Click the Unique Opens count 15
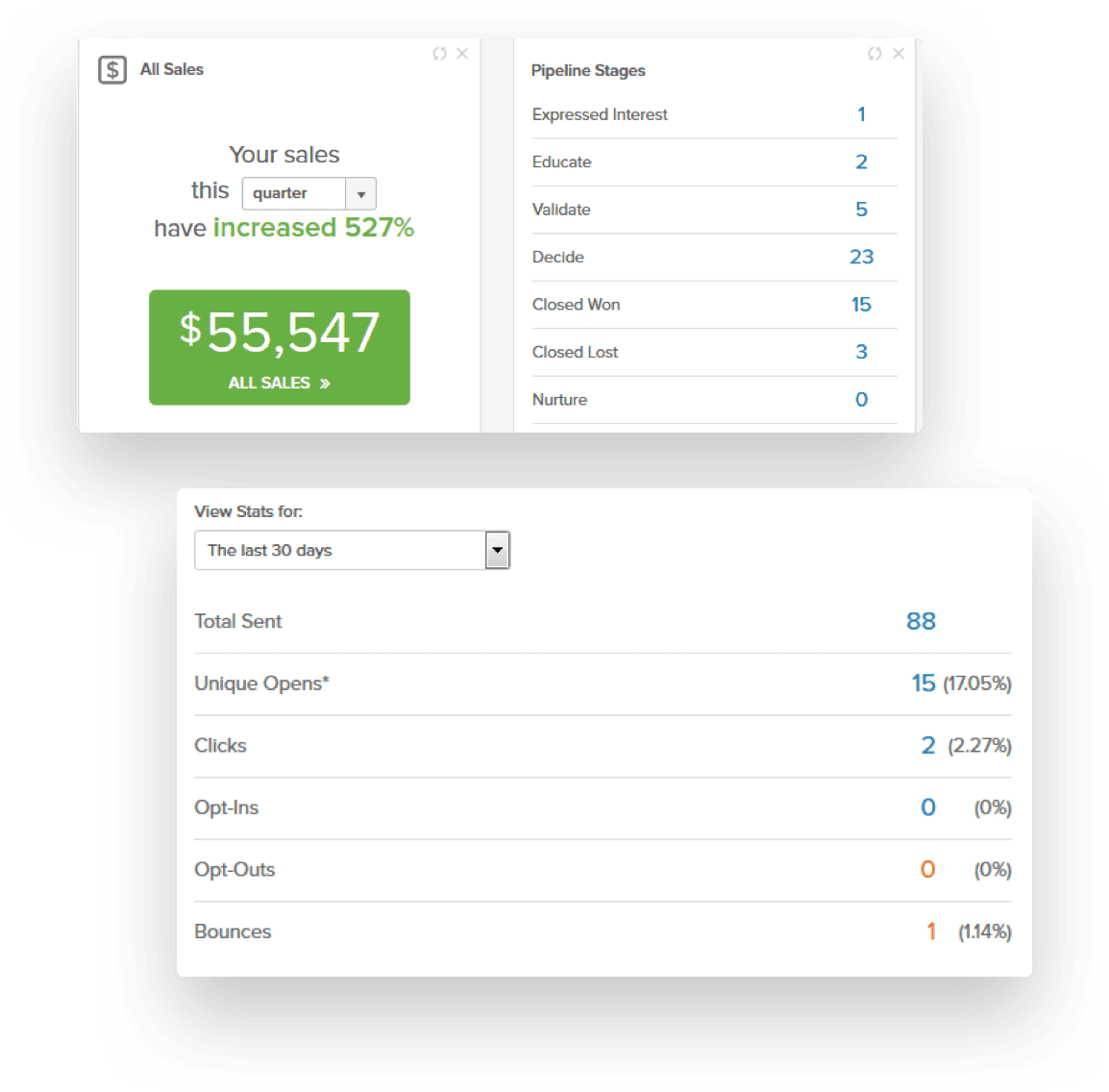Image resolution: width=1109 pixels, height=1092 pixels. point(923,683)
